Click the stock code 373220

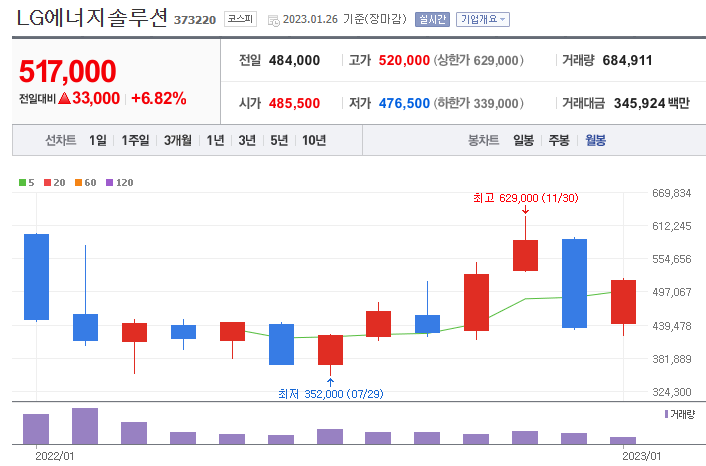(195, 20)
